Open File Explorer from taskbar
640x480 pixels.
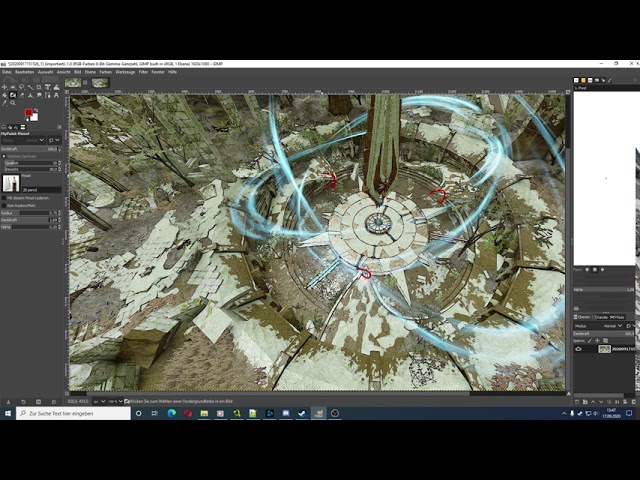pyautogui.click(x=204, y=413)
